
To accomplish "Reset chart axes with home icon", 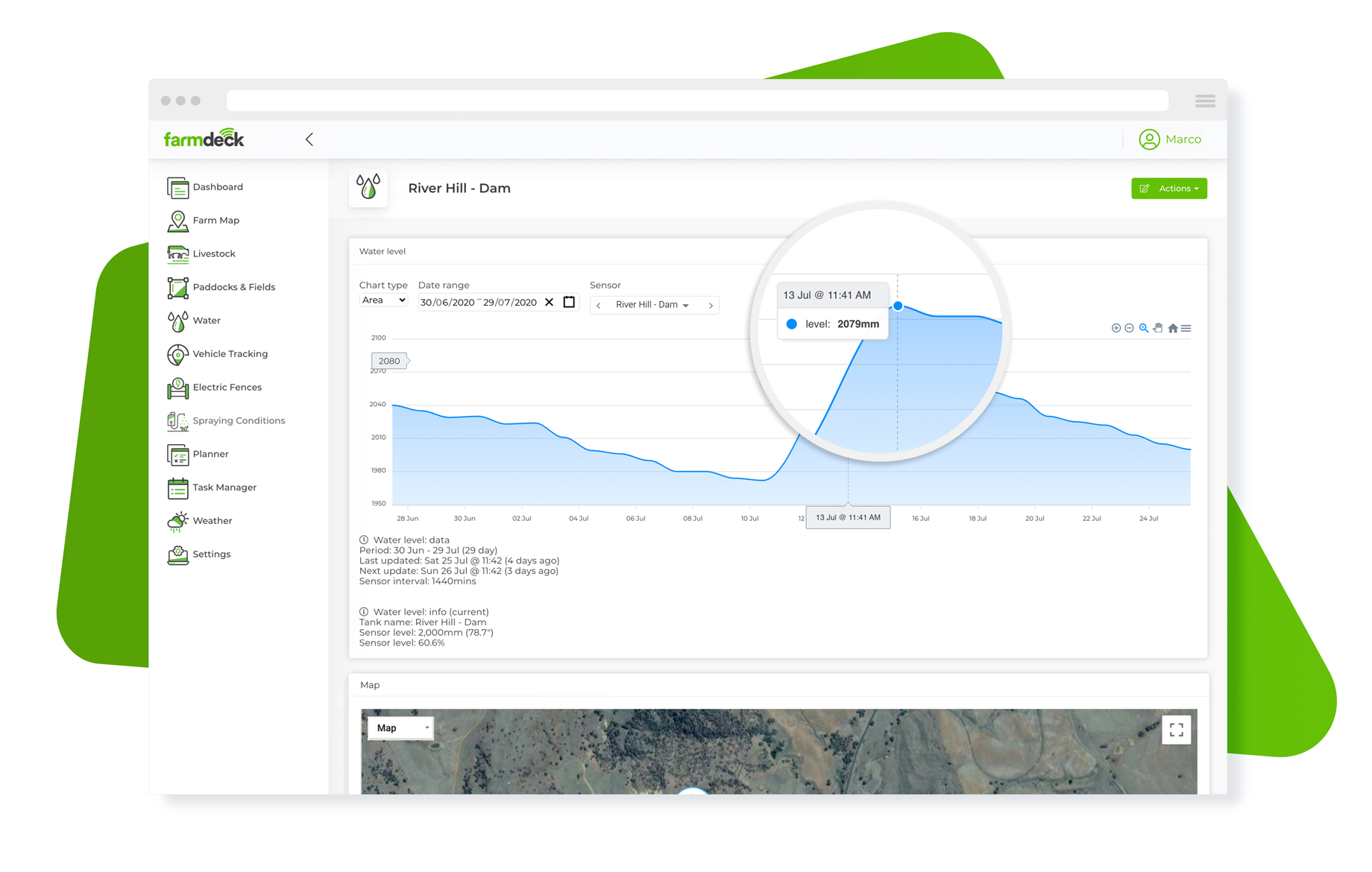I will (x=1173, y=328).
